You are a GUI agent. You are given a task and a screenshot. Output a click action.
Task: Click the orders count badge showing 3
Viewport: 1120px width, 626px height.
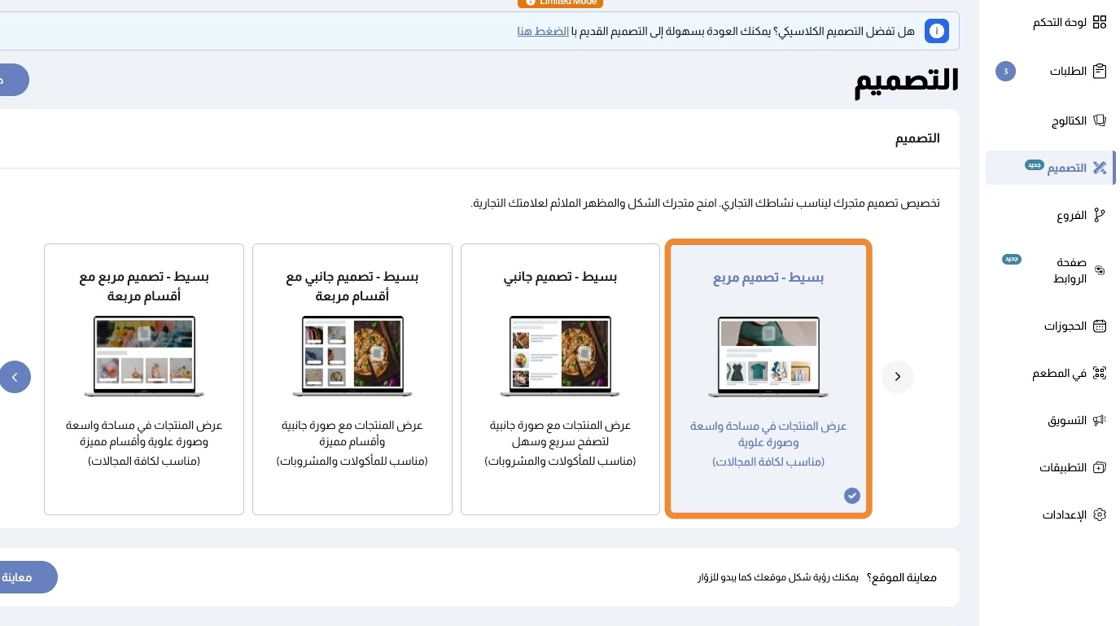coord(1005,71)
